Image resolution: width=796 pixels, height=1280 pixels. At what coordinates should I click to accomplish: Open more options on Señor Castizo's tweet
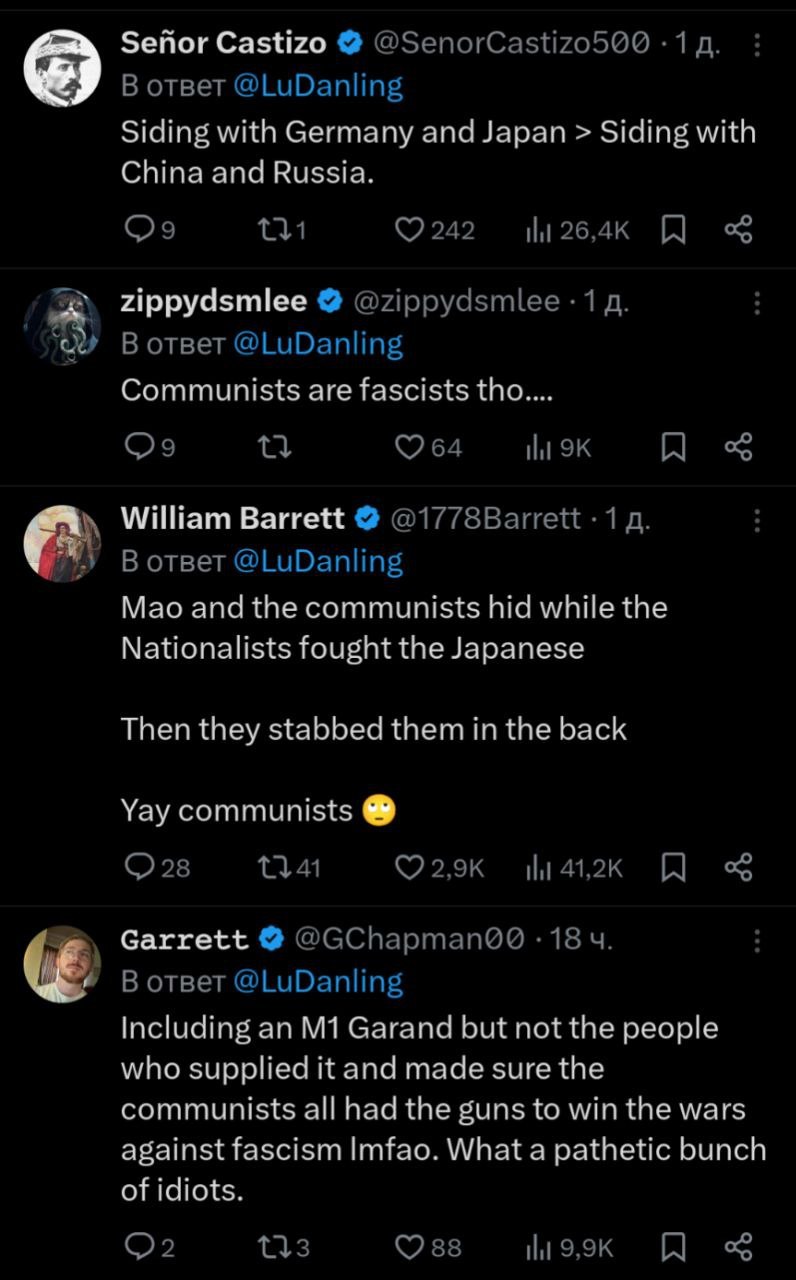pyautogui.click(x=757, y=44)
